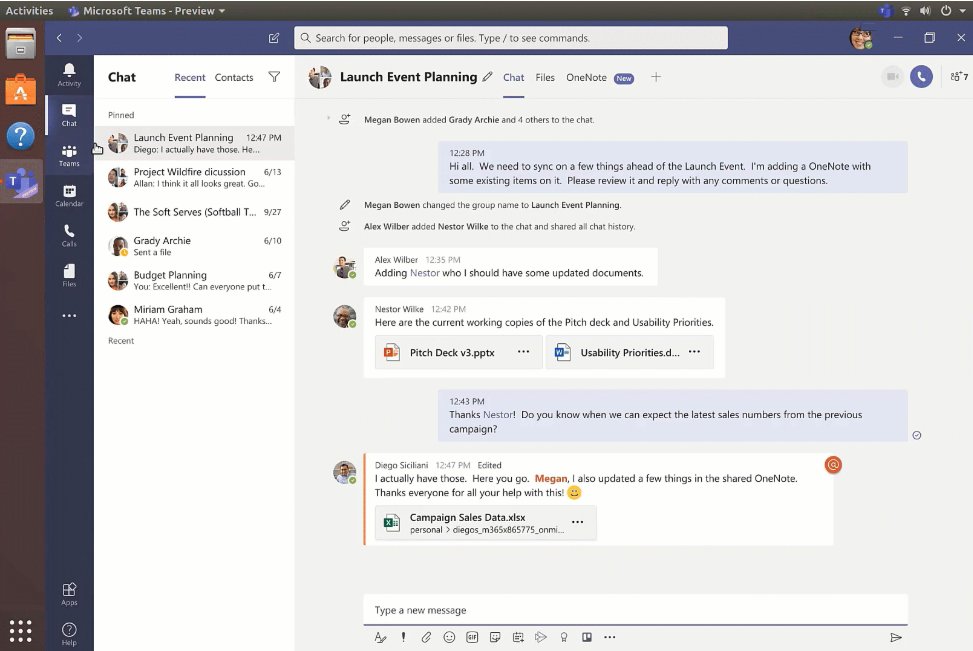Image resolution: width=973 pixels, height=651 pixels.
Task: Add a tab with plus icon
Action: [656, 77]
